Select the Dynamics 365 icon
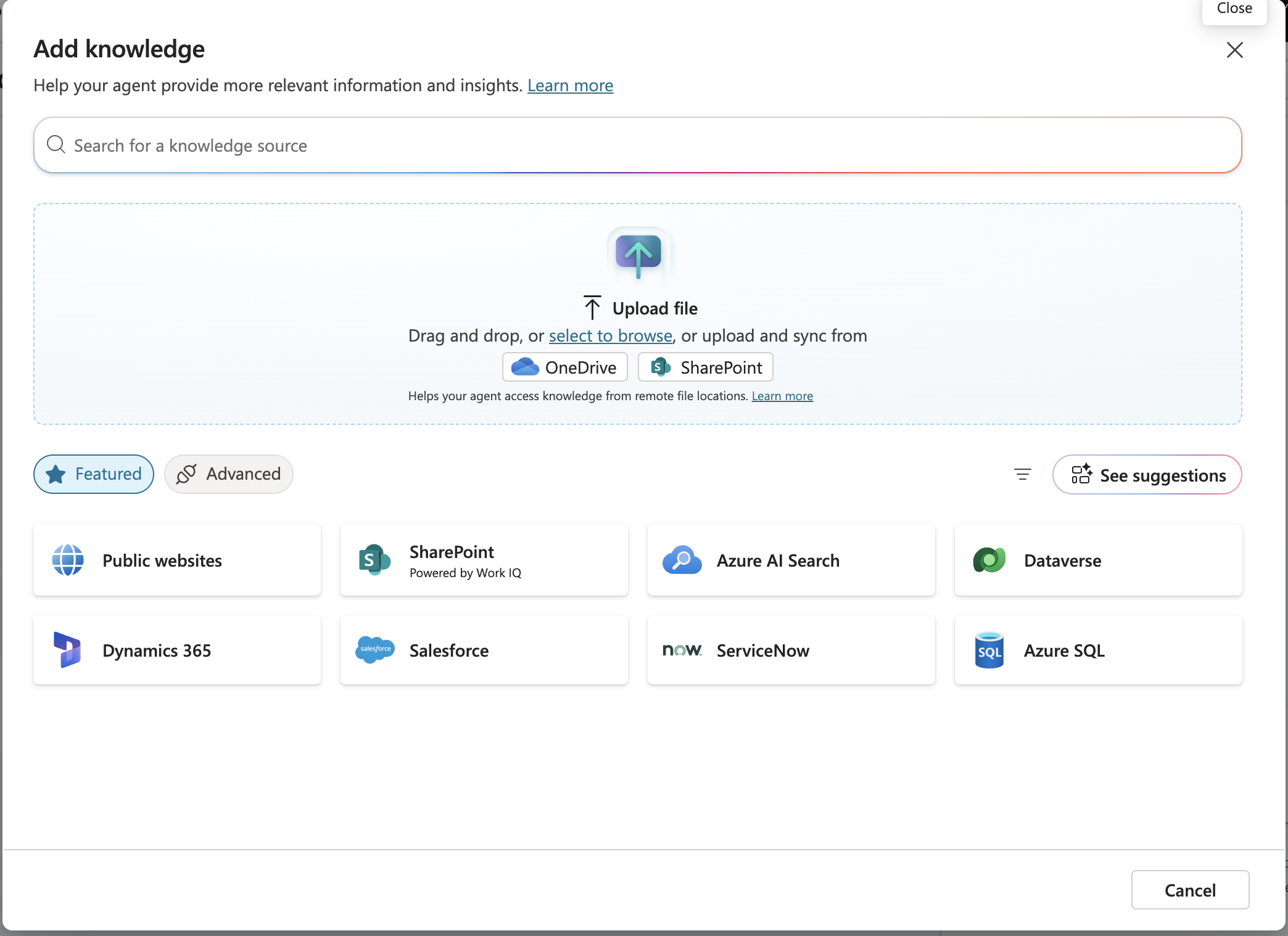The image size is (1288, 936). (x=68, y=650)
